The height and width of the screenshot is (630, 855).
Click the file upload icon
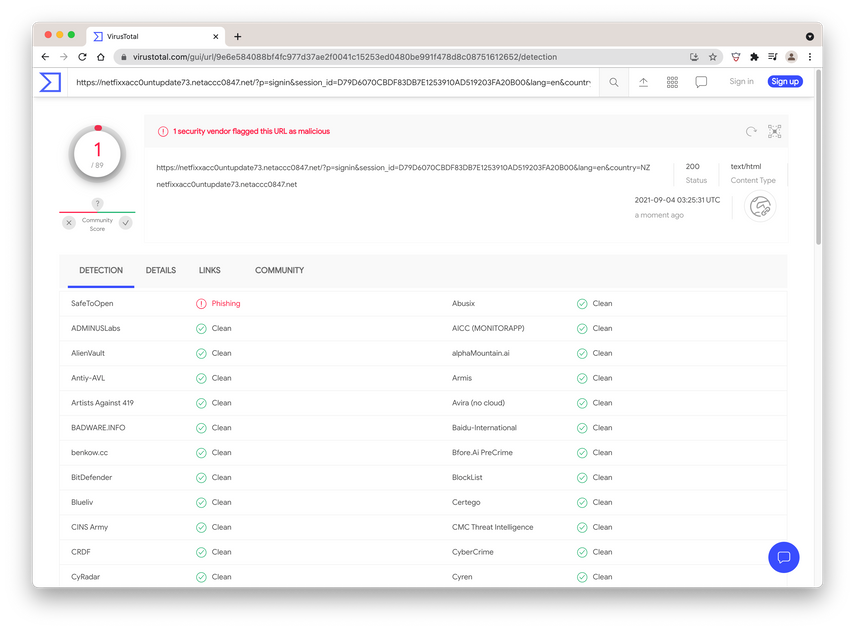[x=643, y=82]
